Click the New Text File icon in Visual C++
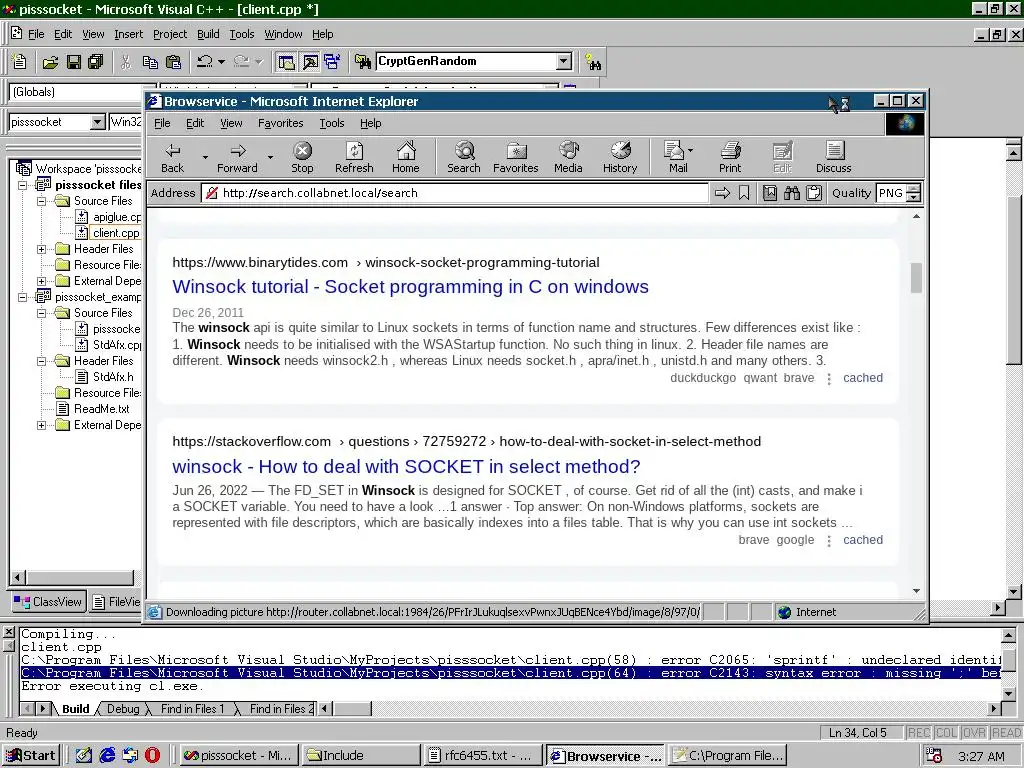 point(20,61)
